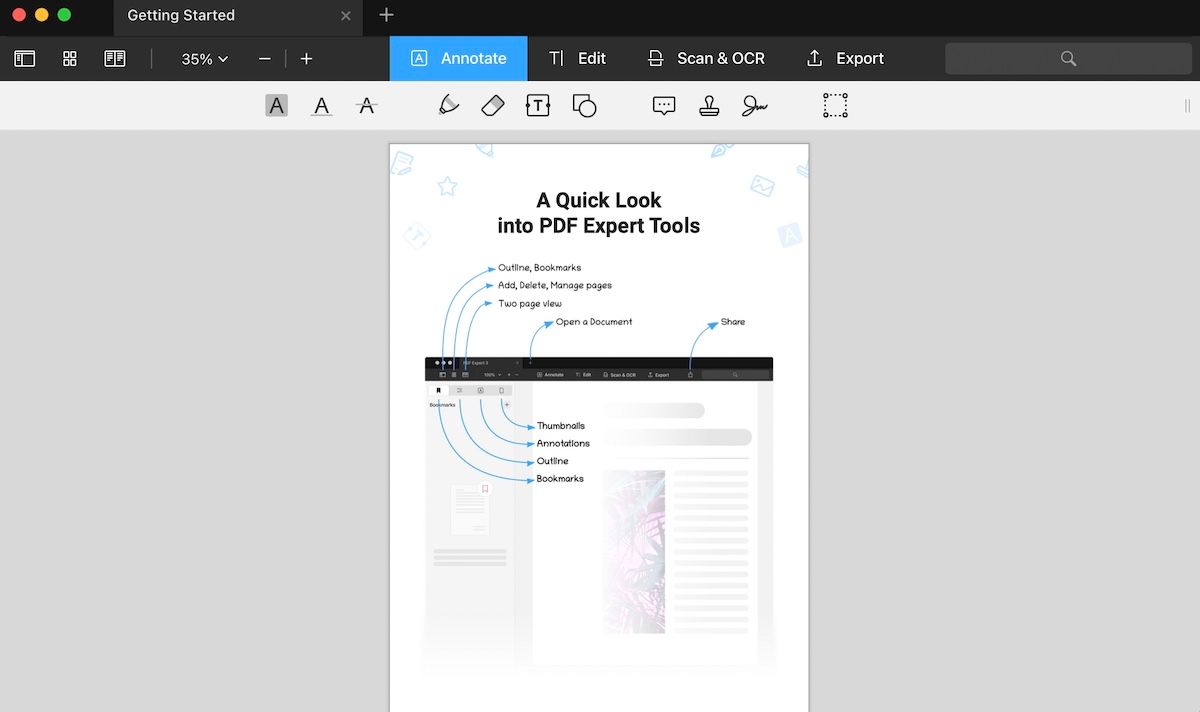Select the stamp tool
The width and height of the screenshot is (1200, 712).
[709, 105]
